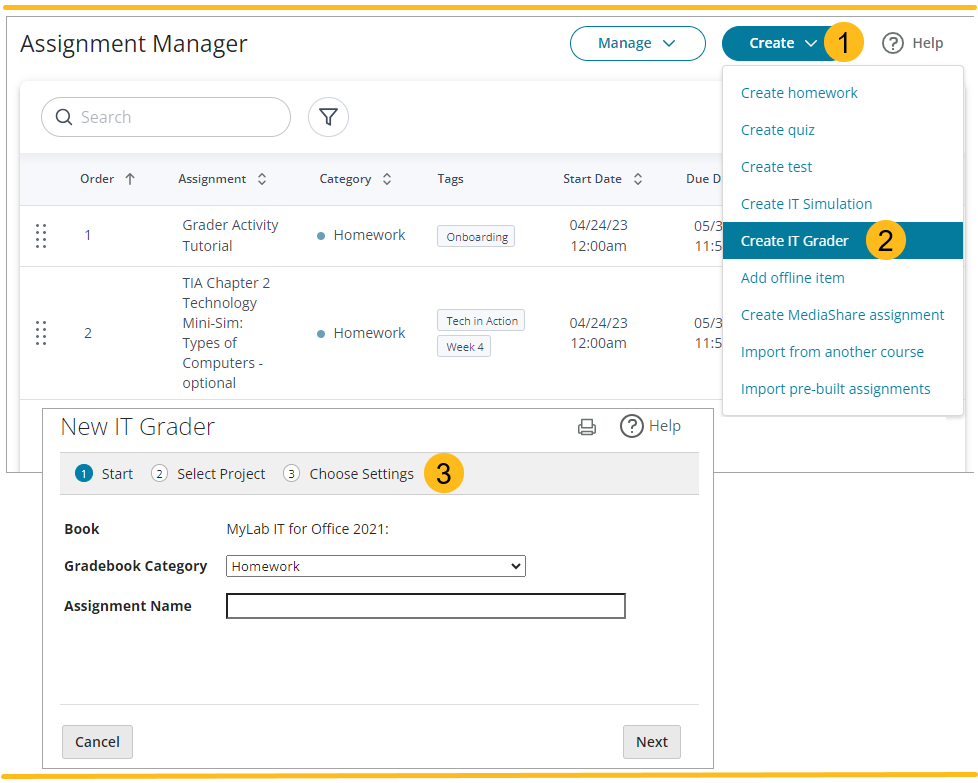Click the Assignment Name input field
This screenshot has width=978, height=783.
[x=425, y=606]
